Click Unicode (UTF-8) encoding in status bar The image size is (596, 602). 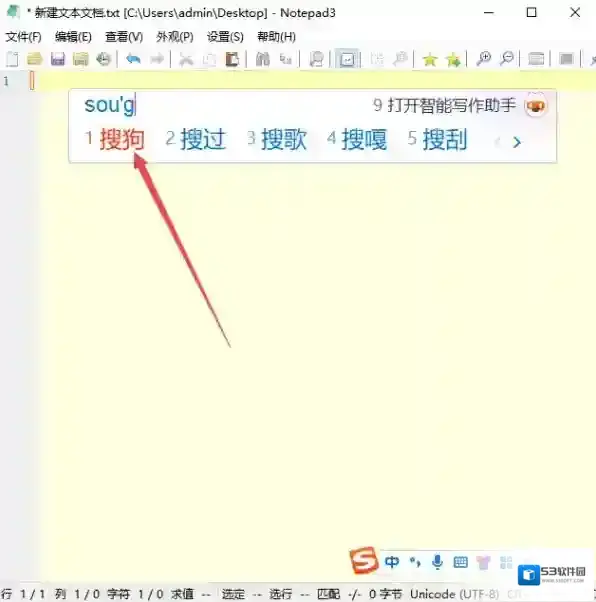pos(454,594)
